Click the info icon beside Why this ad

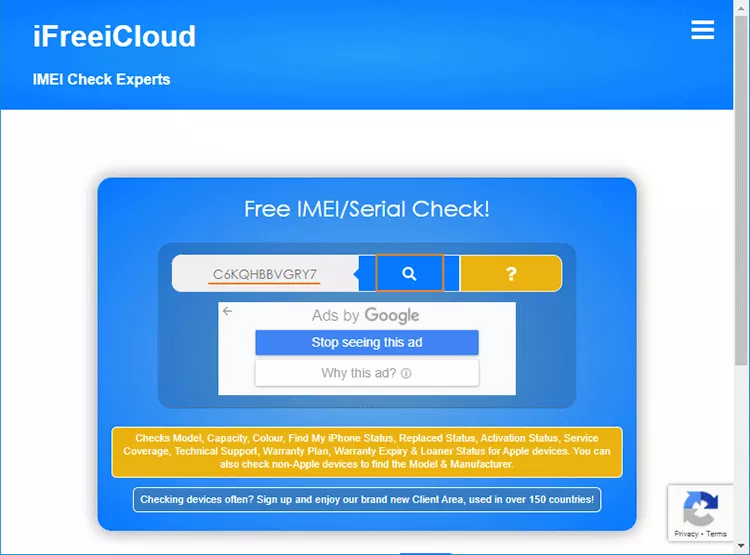[x=406, y=373]
